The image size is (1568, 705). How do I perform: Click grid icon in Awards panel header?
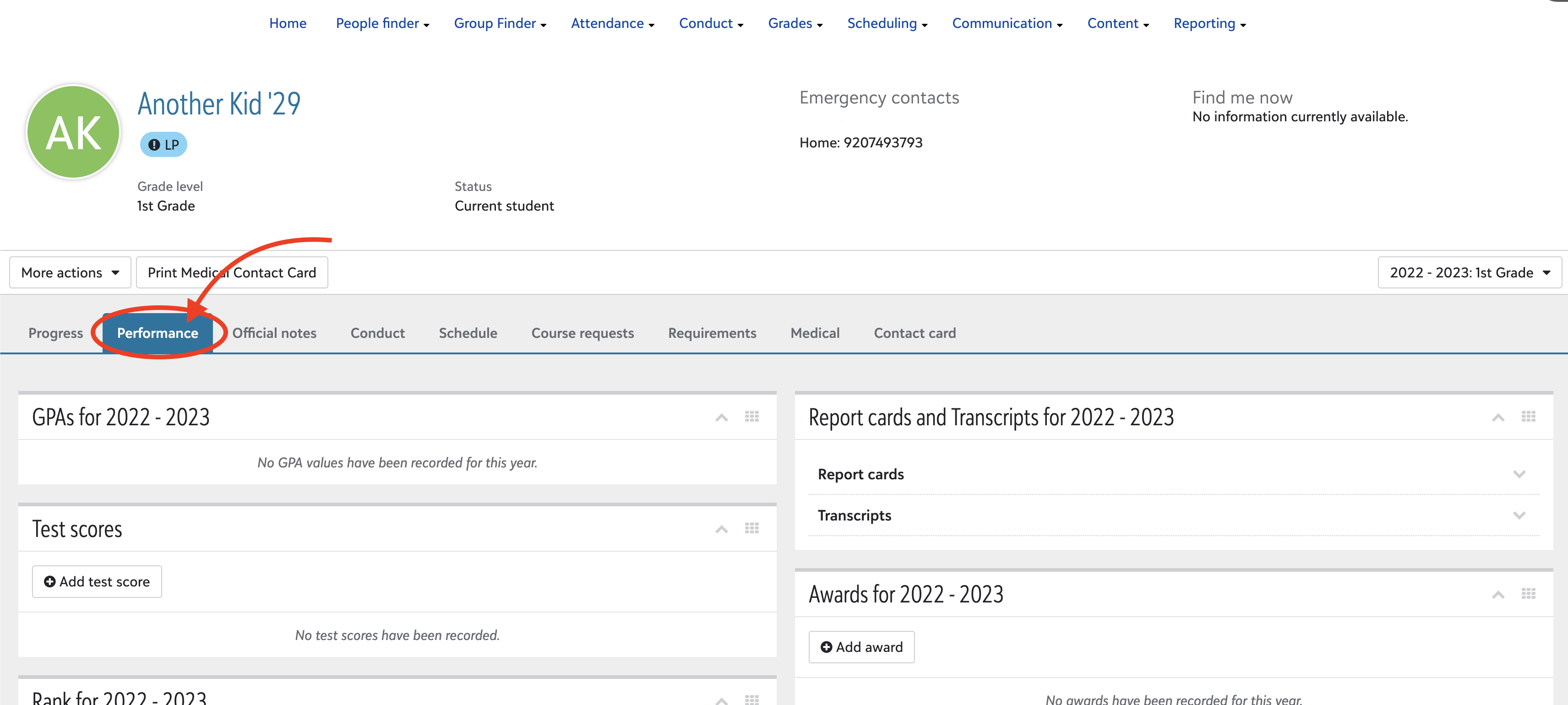(x=1528, y=594)
